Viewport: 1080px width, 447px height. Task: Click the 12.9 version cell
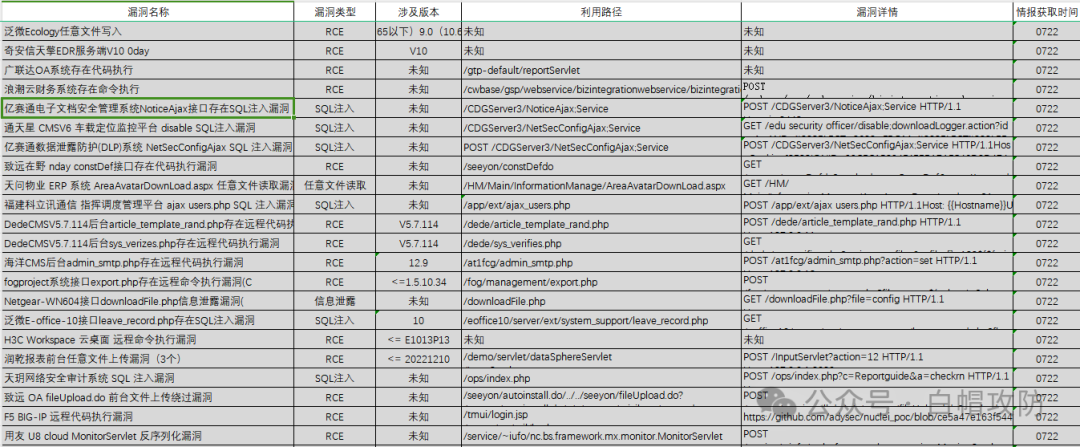(x=418, y=263)
